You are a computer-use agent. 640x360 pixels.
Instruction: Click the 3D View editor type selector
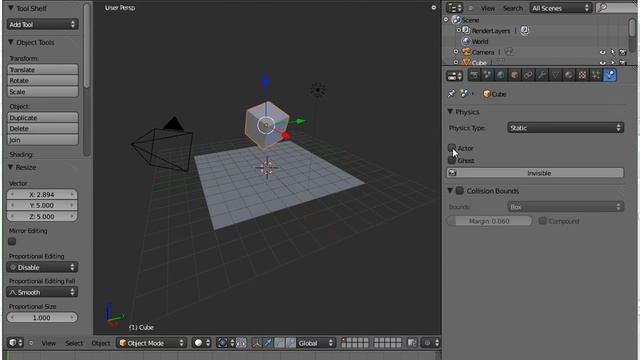point(16,343)
